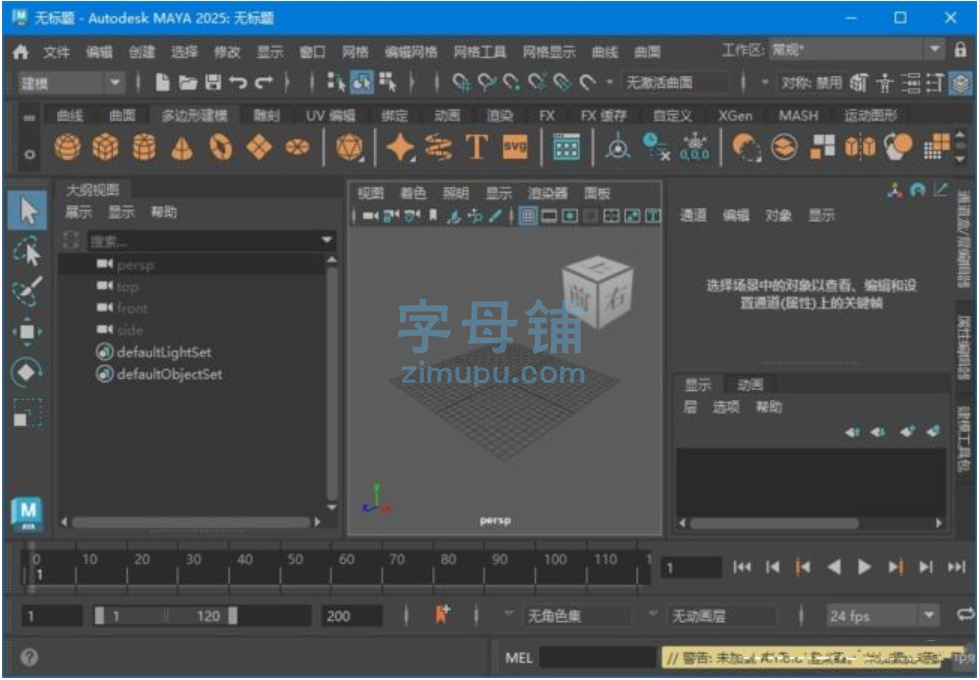Viewport: 979px width, 680px height.
Task: Open the 文件 menu
Action: point(56,52)
